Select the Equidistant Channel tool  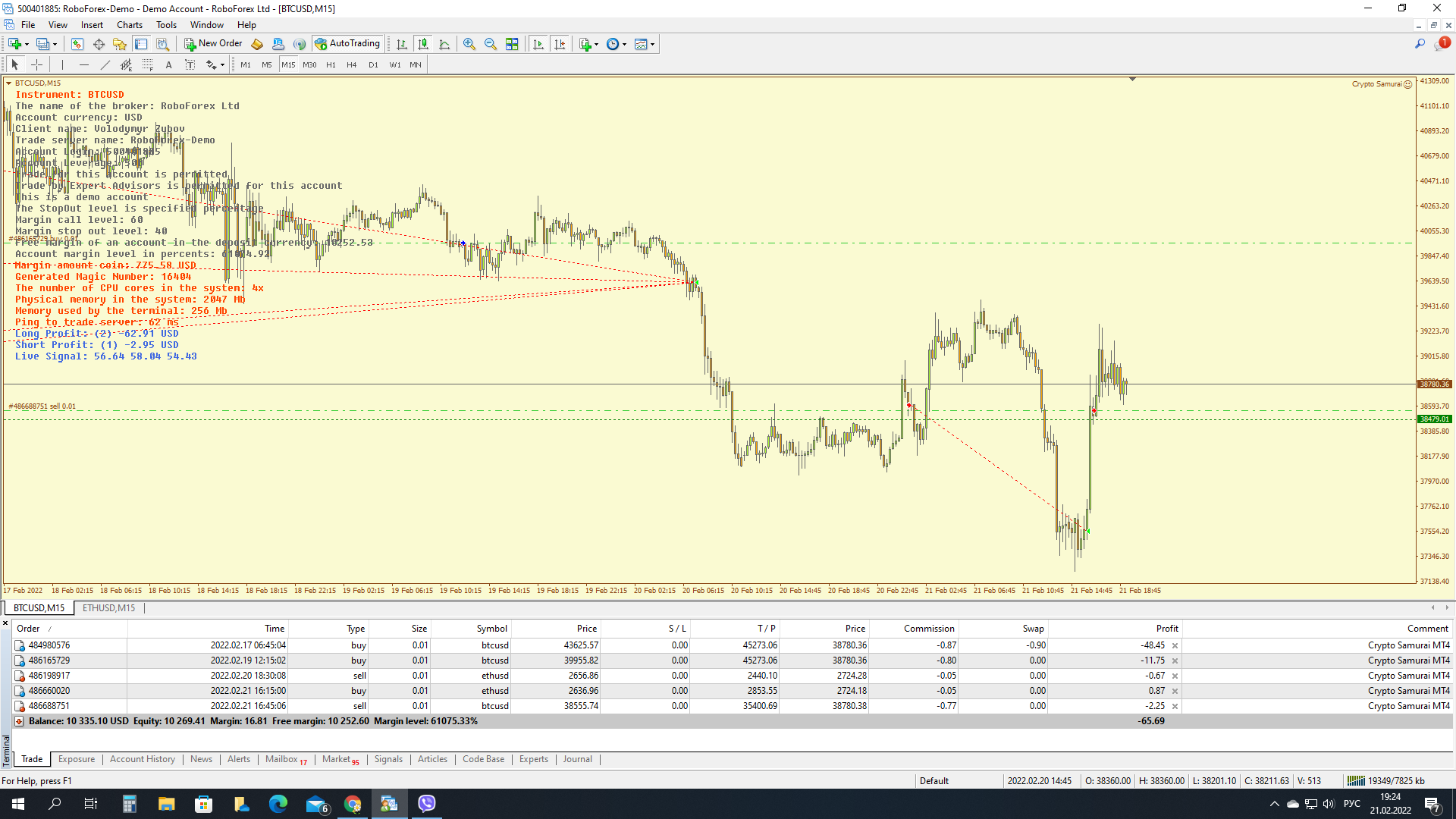coord(127,64)
